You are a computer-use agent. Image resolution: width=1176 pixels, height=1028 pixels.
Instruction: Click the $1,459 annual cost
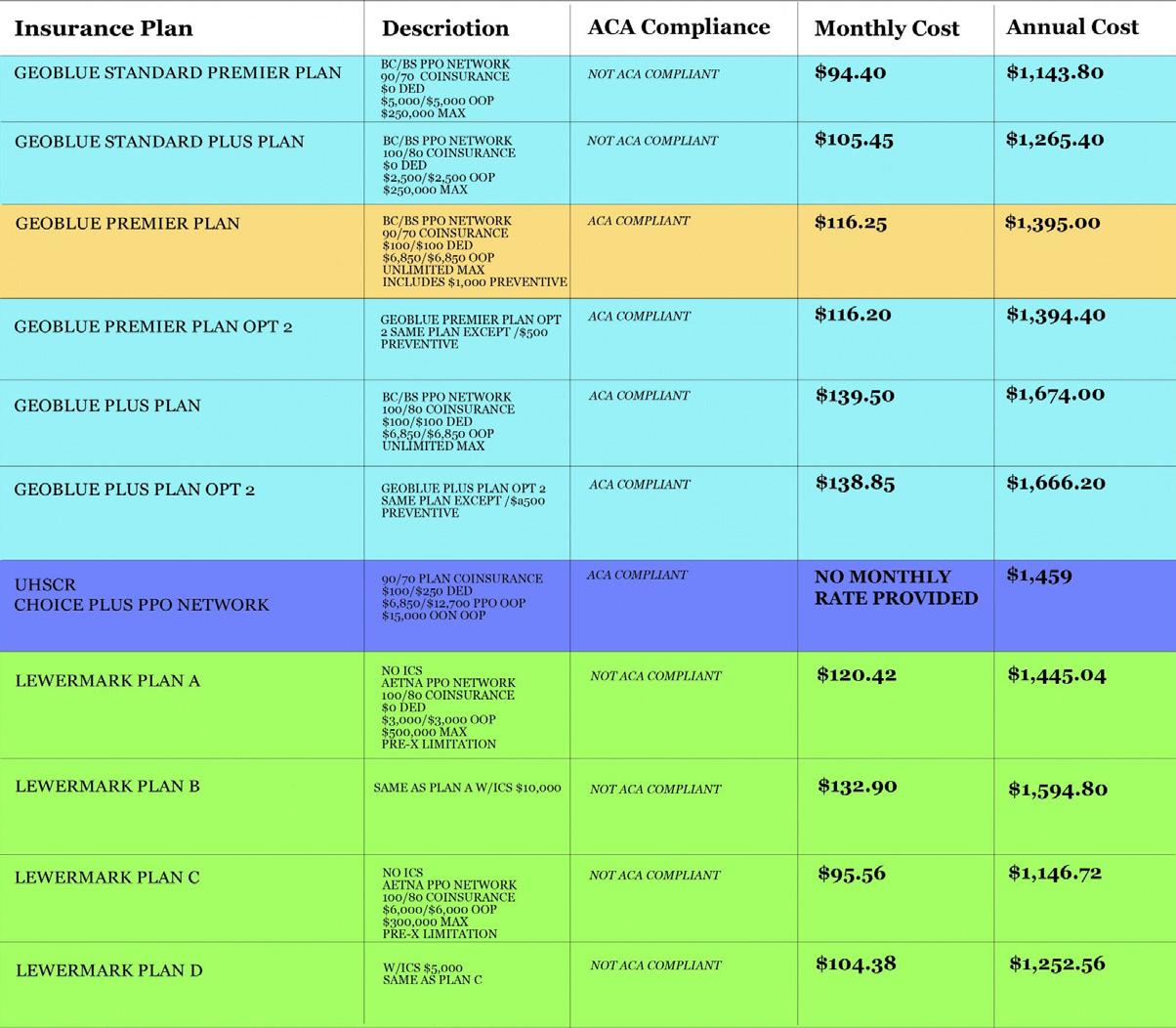tap(1039, 576)
